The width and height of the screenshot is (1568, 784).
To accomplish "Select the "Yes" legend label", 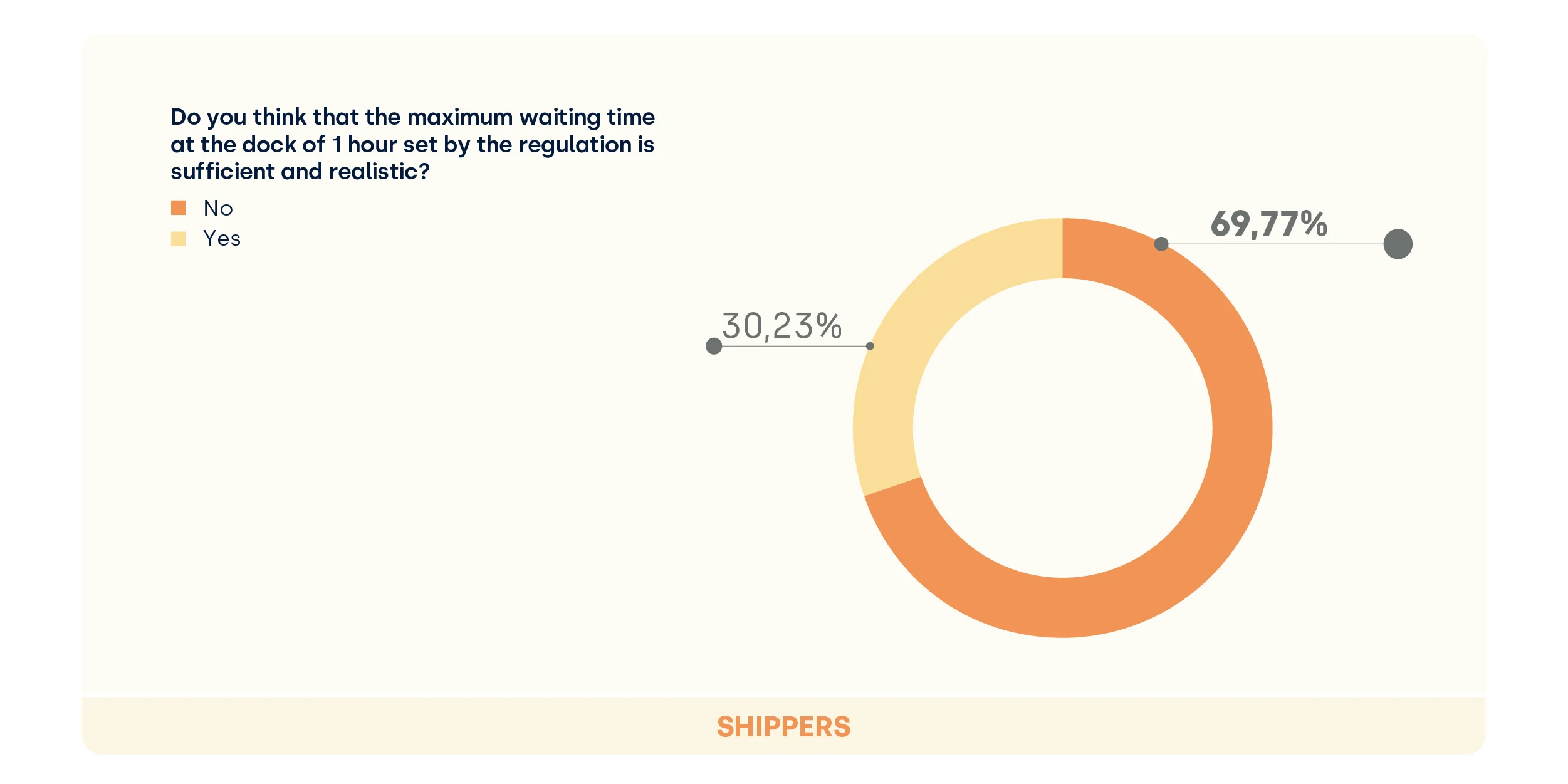I will tap(222, 239).
